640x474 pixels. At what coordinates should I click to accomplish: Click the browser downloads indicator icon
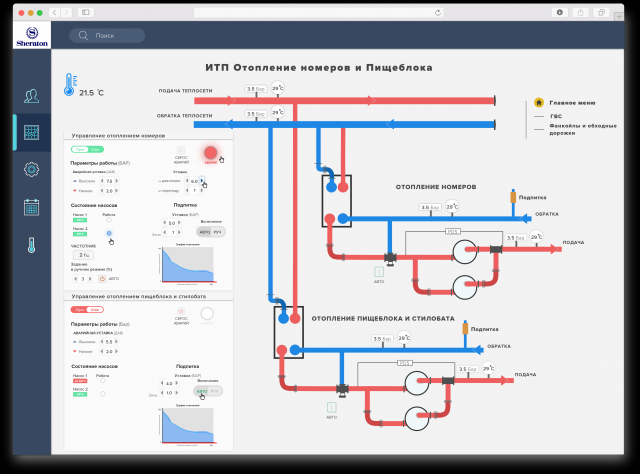coord(560,13)
